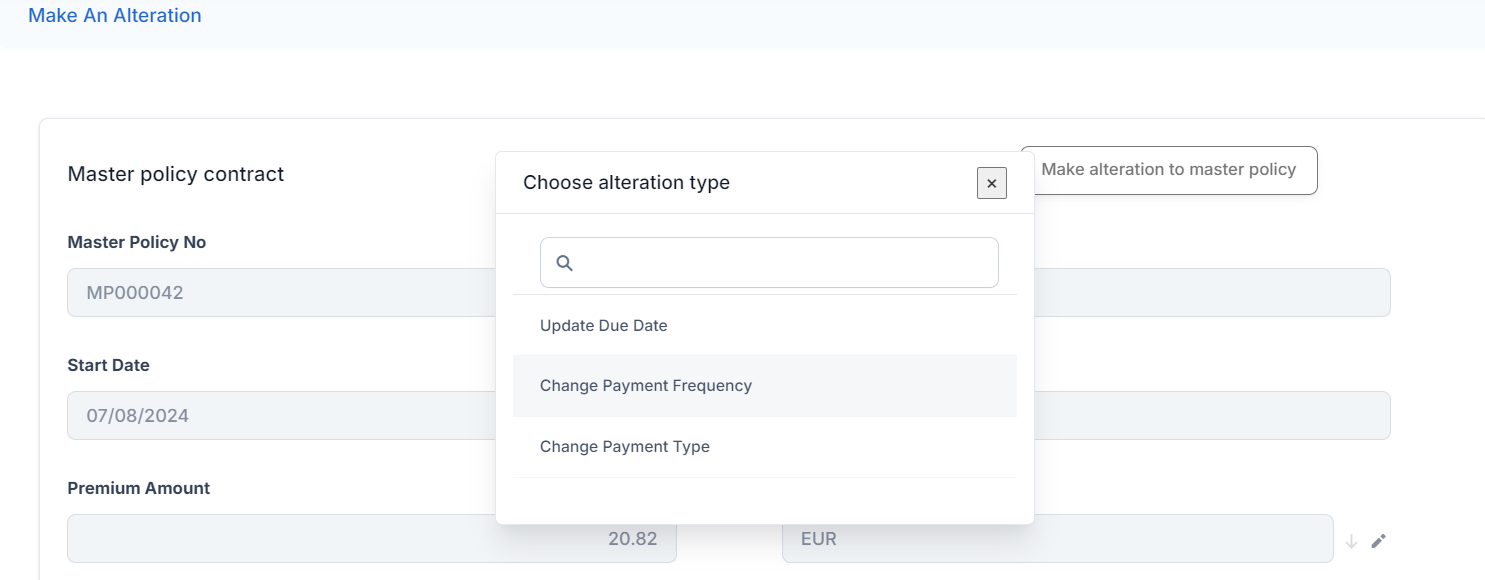This screenshot has width=1485, height=580.
Task: Click the field right of Master Policy No
Action: [1210, 293]
